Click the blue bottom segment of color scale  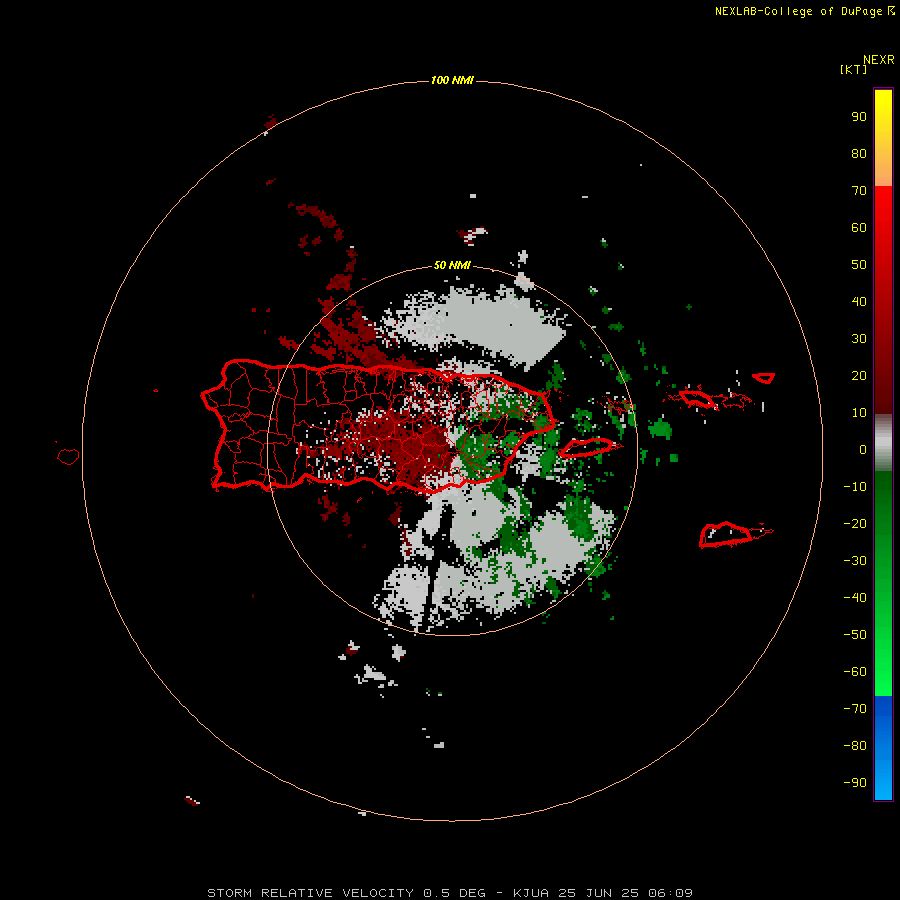(883, 748)
